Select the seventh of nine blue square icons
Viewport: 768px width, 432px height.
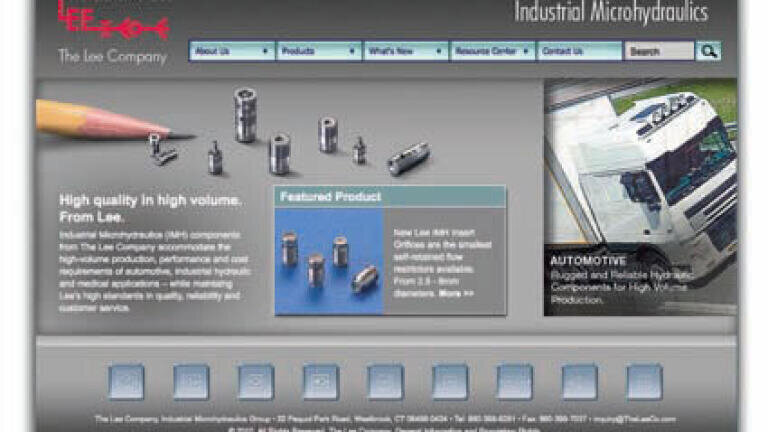[515, 382]
